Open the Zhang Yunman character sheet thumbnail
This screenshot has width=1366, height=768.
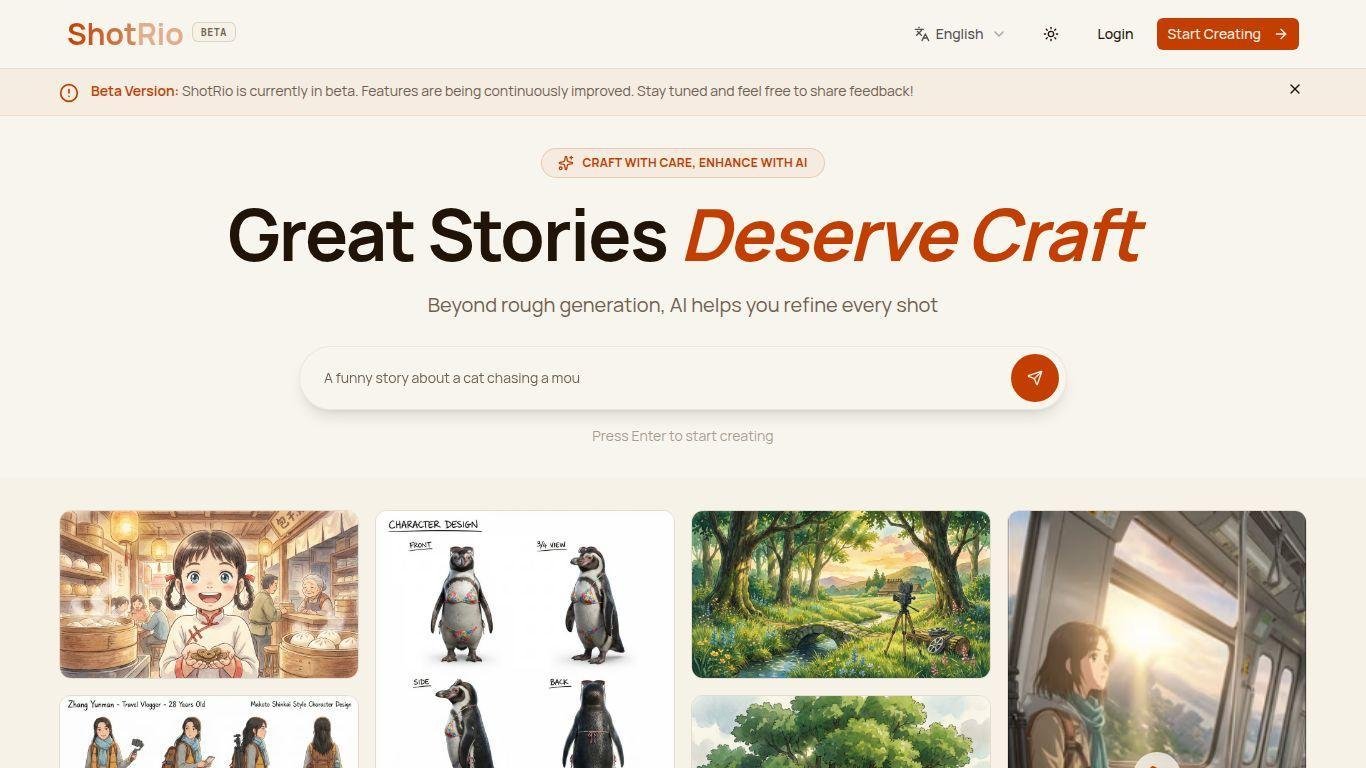(x=209, y=732)
